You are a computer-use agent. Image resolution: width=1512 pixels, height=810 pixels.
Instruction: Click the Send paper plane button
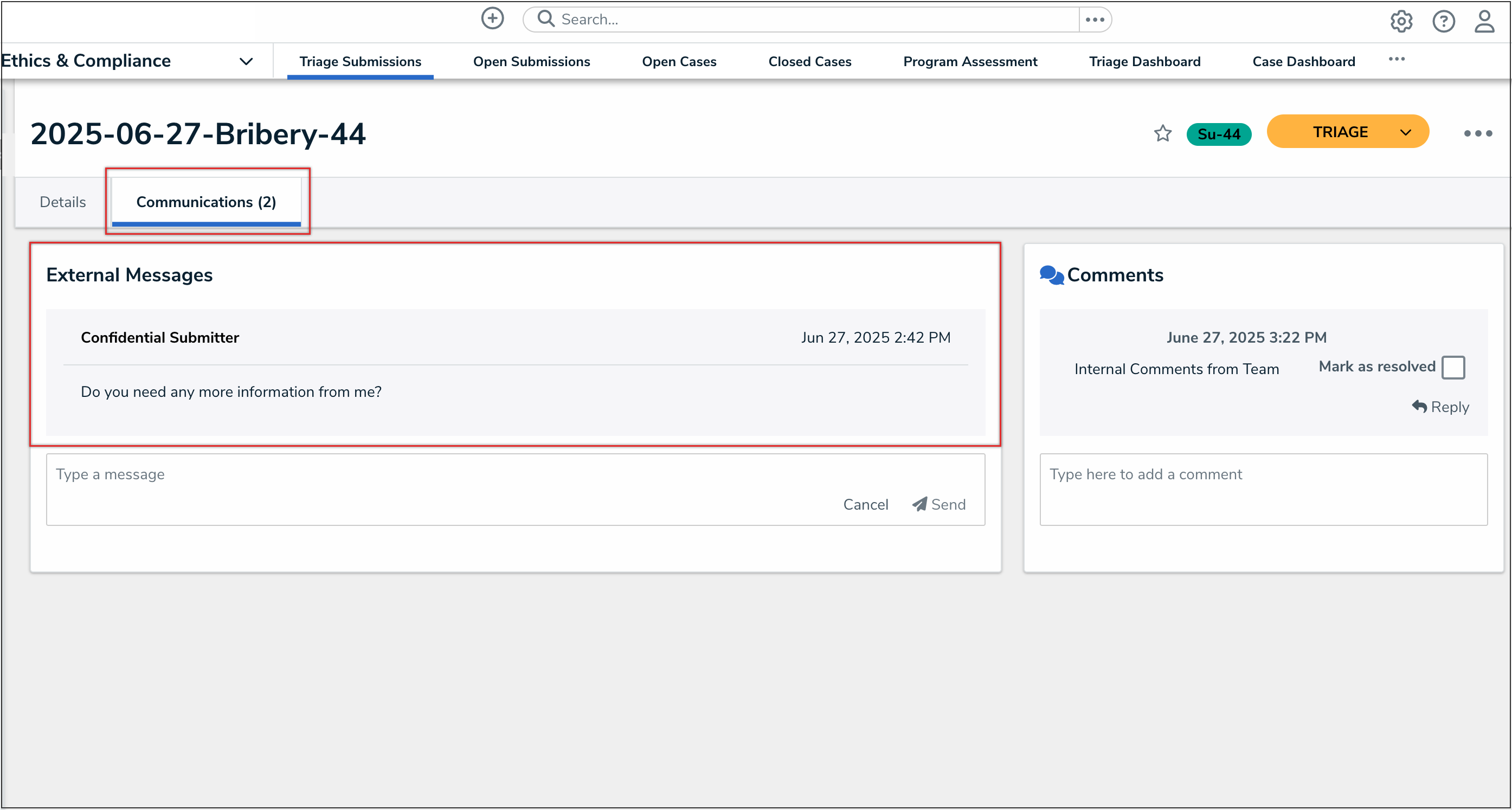tap(938, 504)
